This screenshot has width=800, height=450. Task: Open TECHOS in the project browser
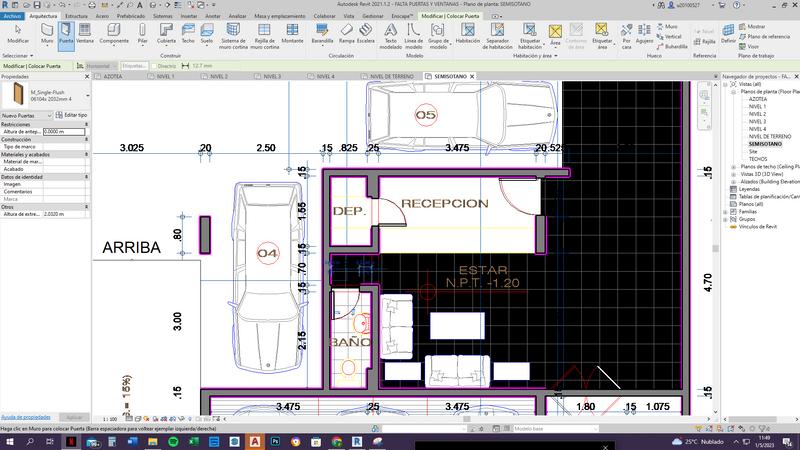[758, 159]
